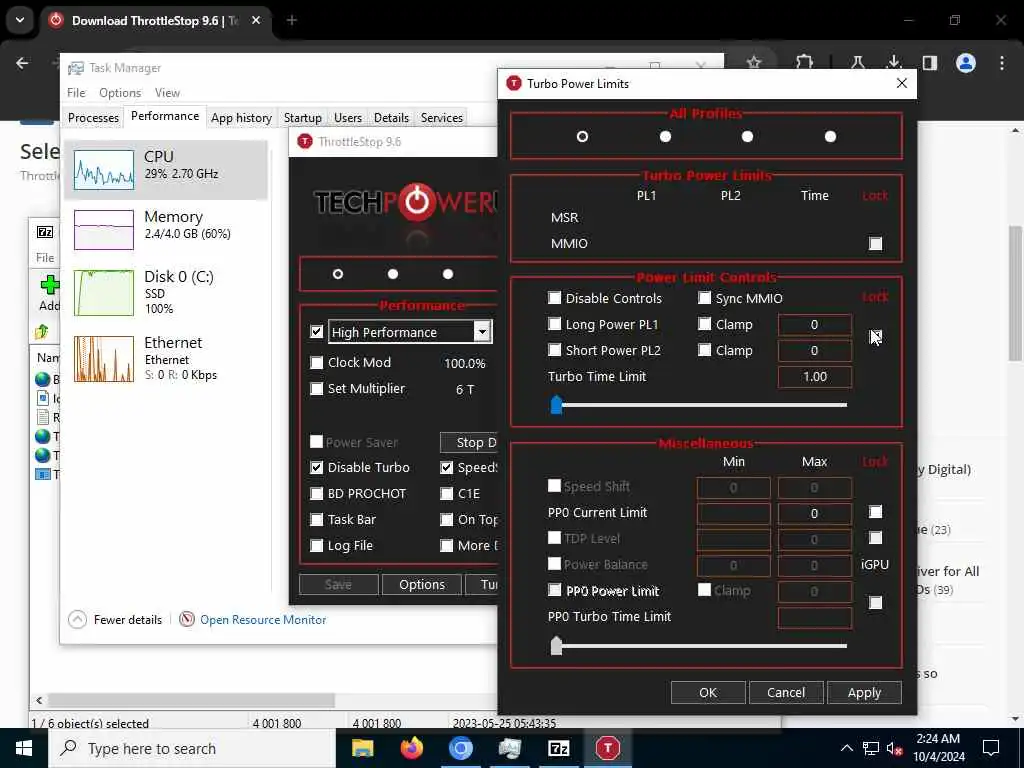The height and width of the screenshot is (768, 1024).
Task: Toggle Chrome side panel icon
Action: pos(930,63)
